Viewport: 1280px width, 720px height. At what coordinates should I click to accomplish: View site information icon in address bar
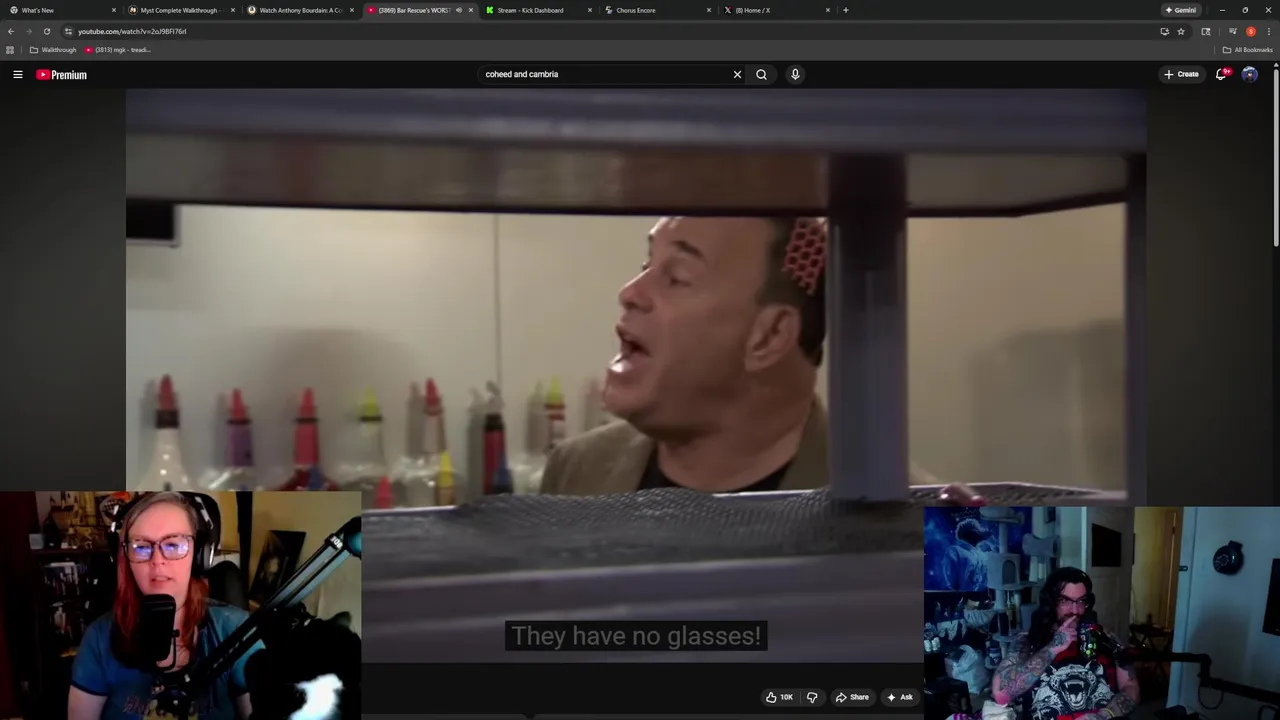pyautogui.click(x=68, y=31)
